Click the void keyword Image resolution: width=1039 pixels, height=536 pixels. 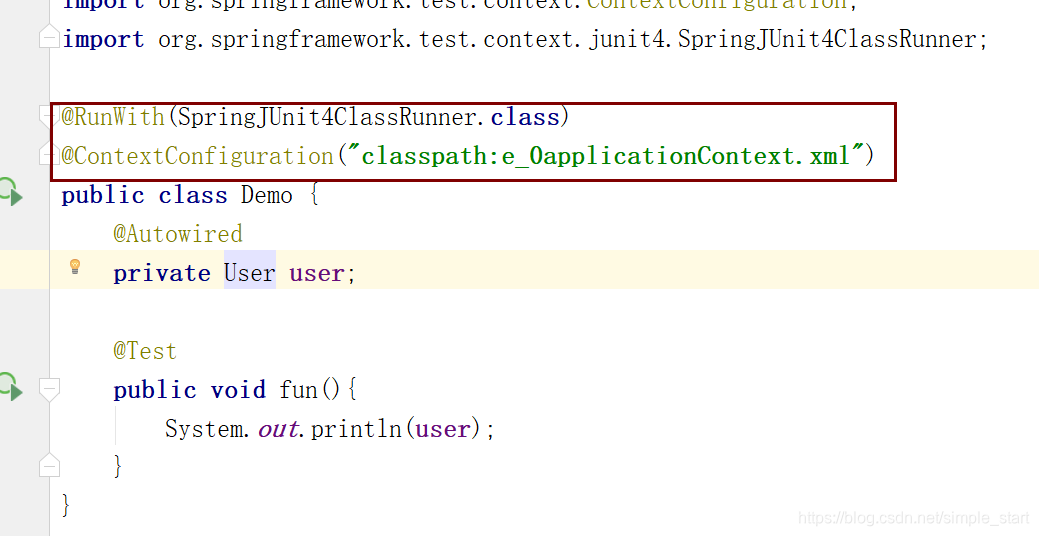coord(238,390)
